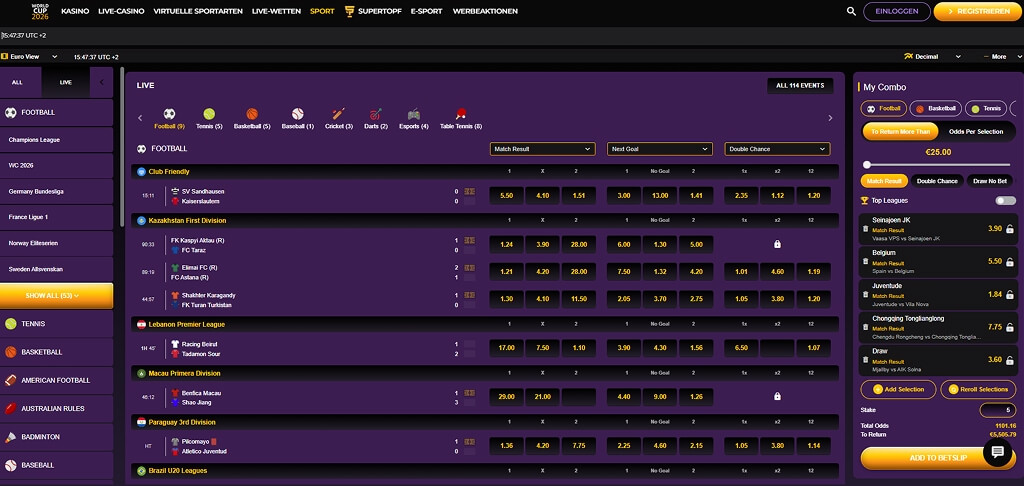This screenshot has width=1024, height=486.
Task: Select Tennis chip in My Combo
Action: 985,108
